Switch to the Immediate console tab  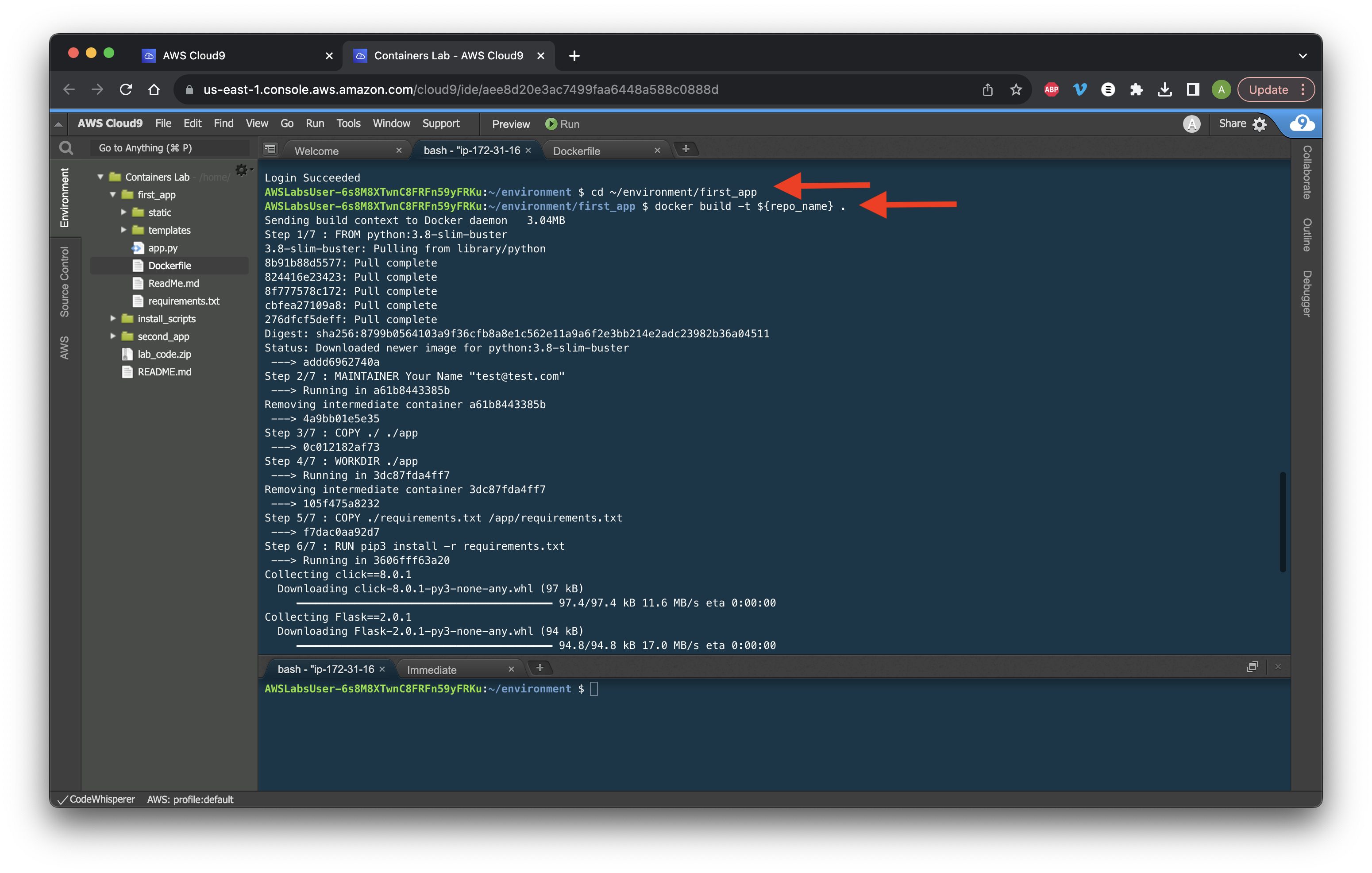pos(432,669)
